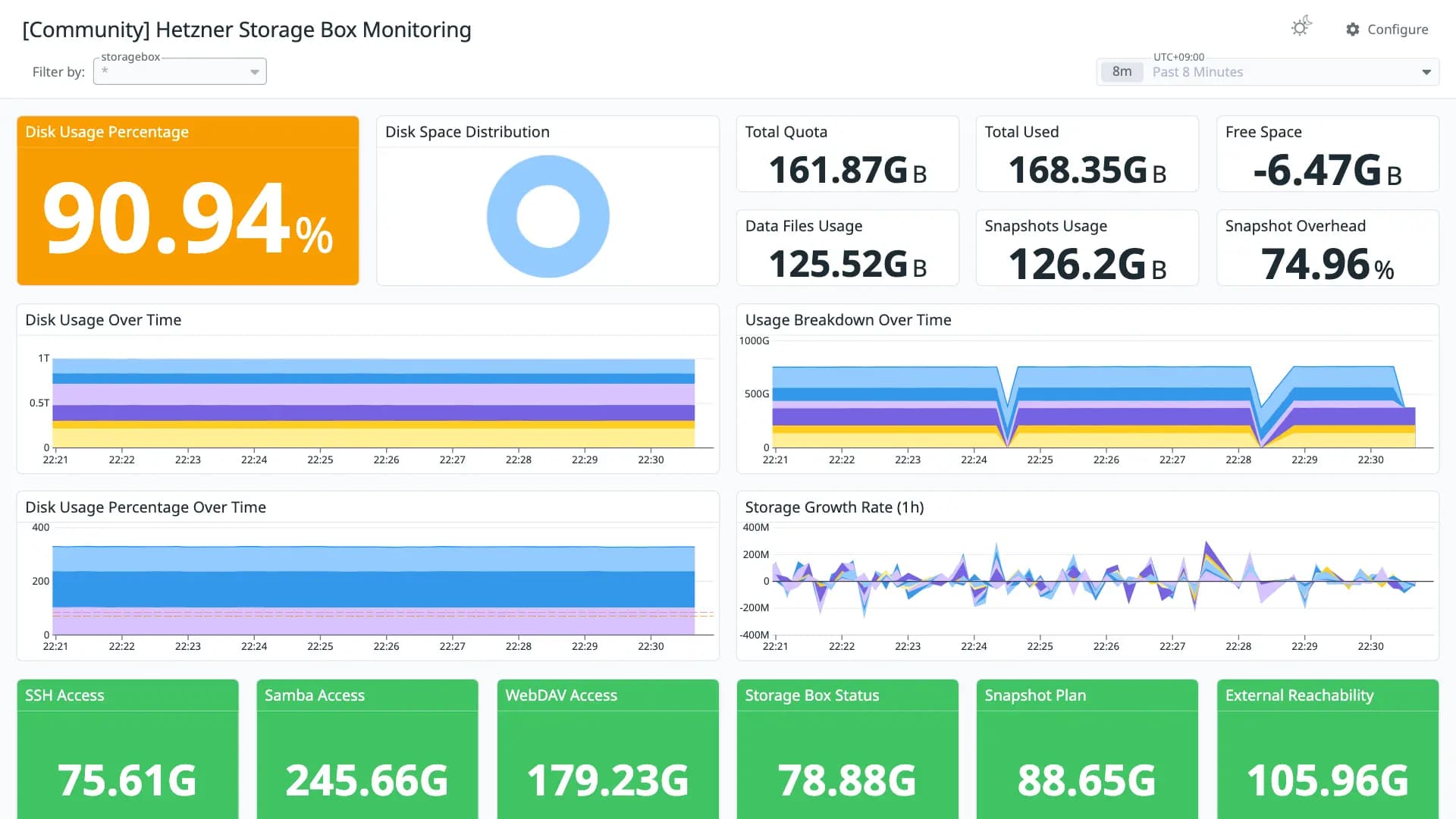Open the Past 8 Minutes time range dropdown
1456x819 pixels.
coord(1268,72)
